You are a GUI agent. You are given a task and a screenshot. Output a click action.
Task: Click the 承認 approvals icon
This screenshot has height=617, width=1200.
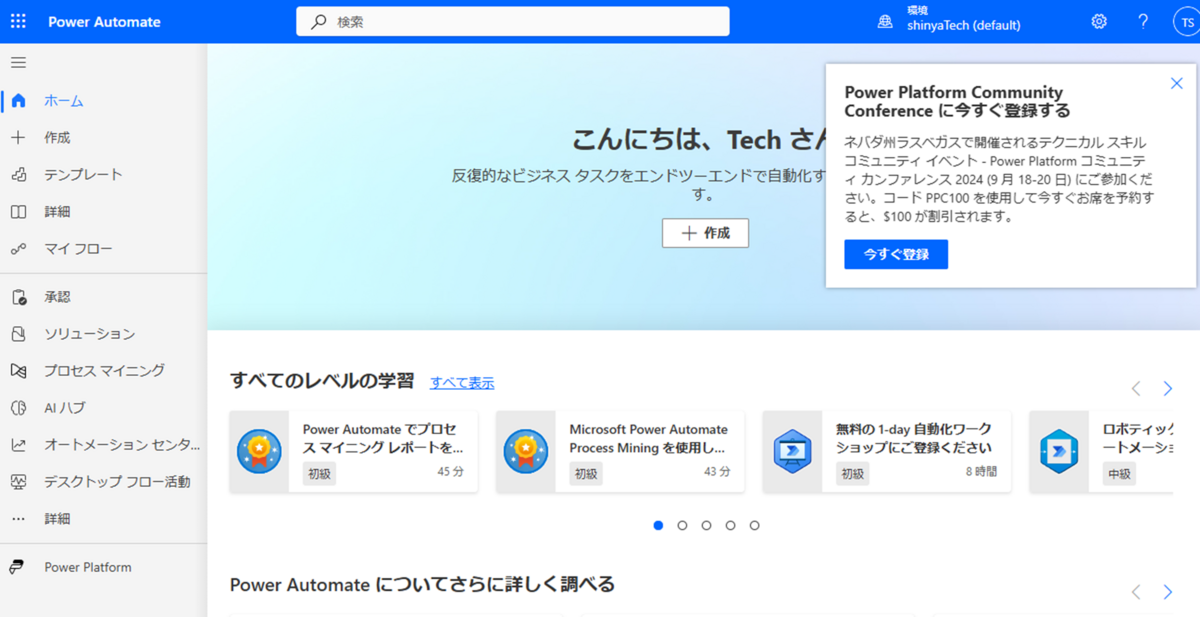click(18, 297)
